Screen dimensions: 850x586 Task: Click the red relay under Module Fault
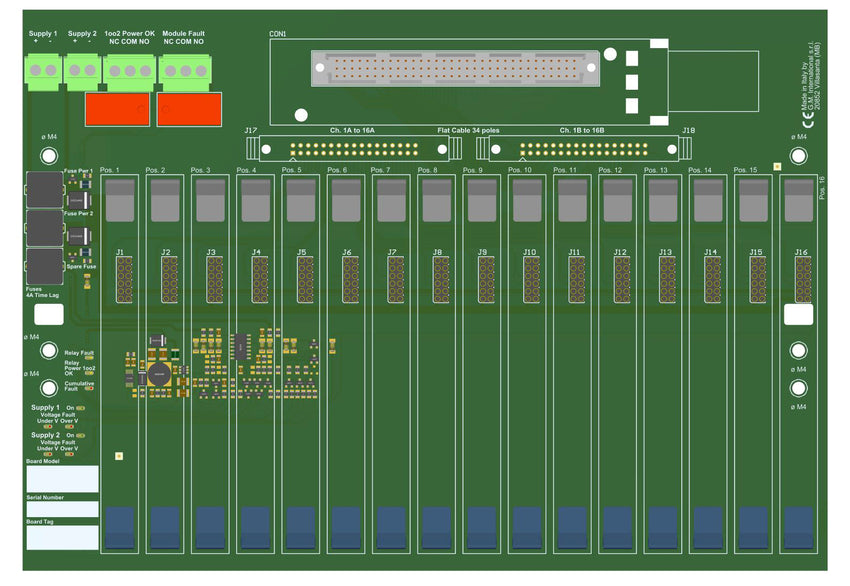click(x=190, y=109)
